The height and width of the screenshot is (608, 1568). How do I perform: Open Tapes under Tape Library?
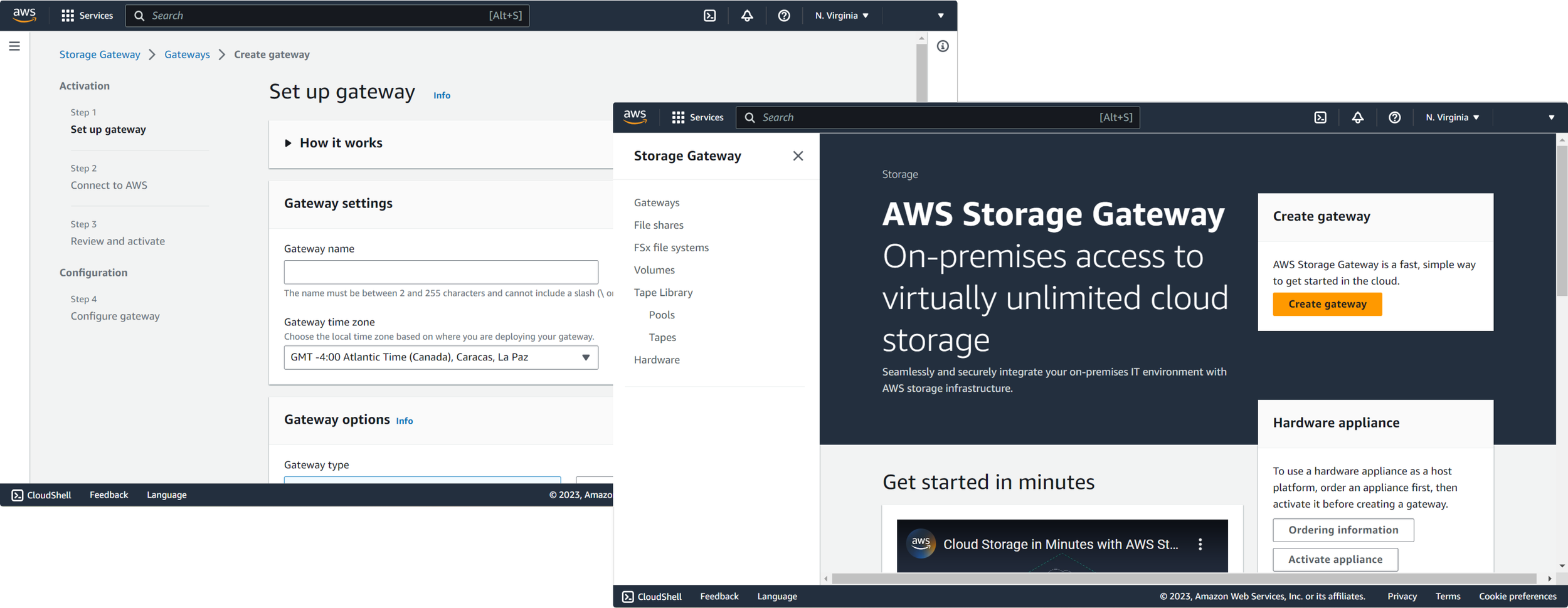pos(662,337)
